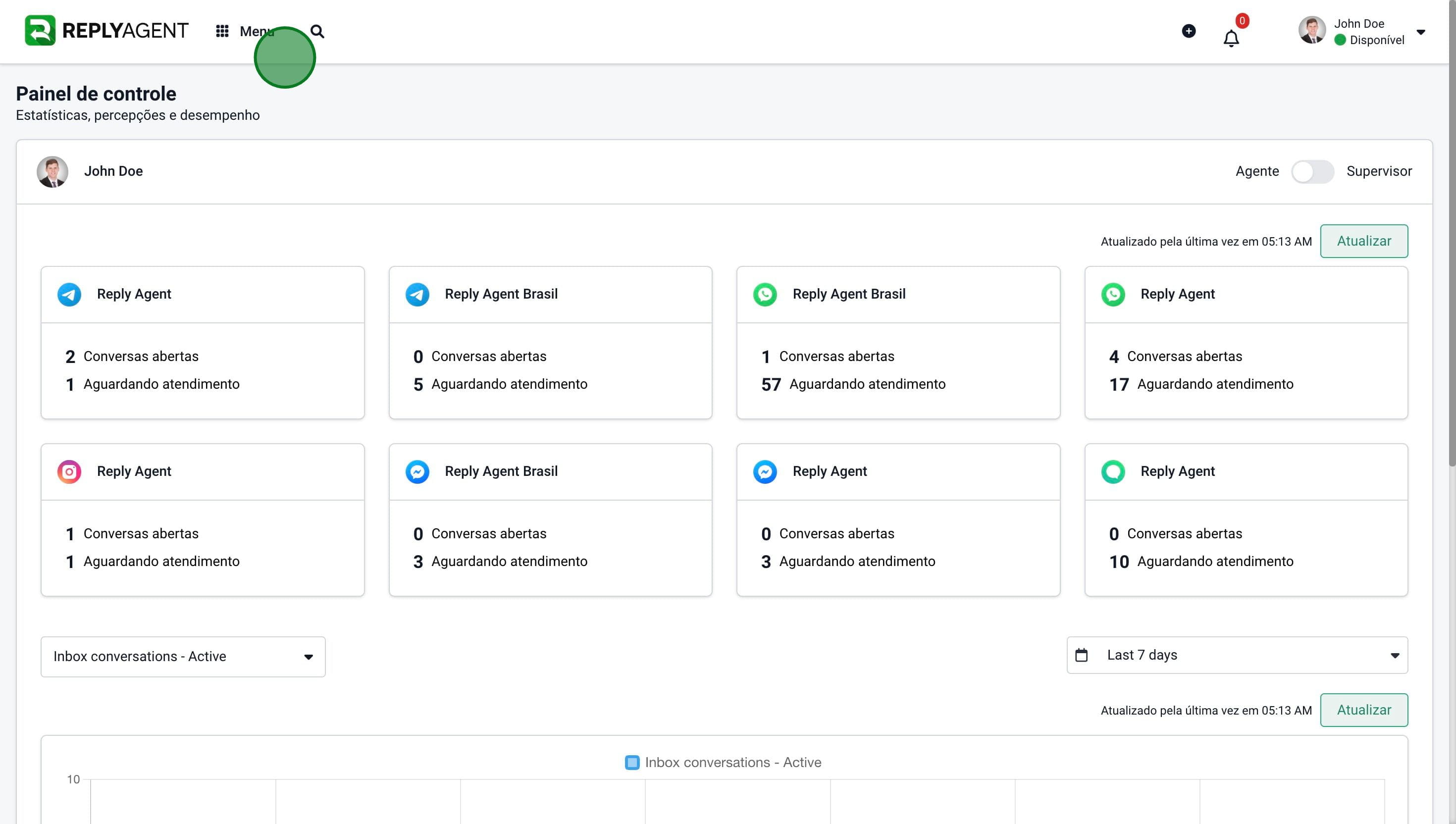Image resolution: width=1456 pixels, height=824 pixels.
Task: Click top Atualizar button above inbox cards
Action: (1364, 241)
